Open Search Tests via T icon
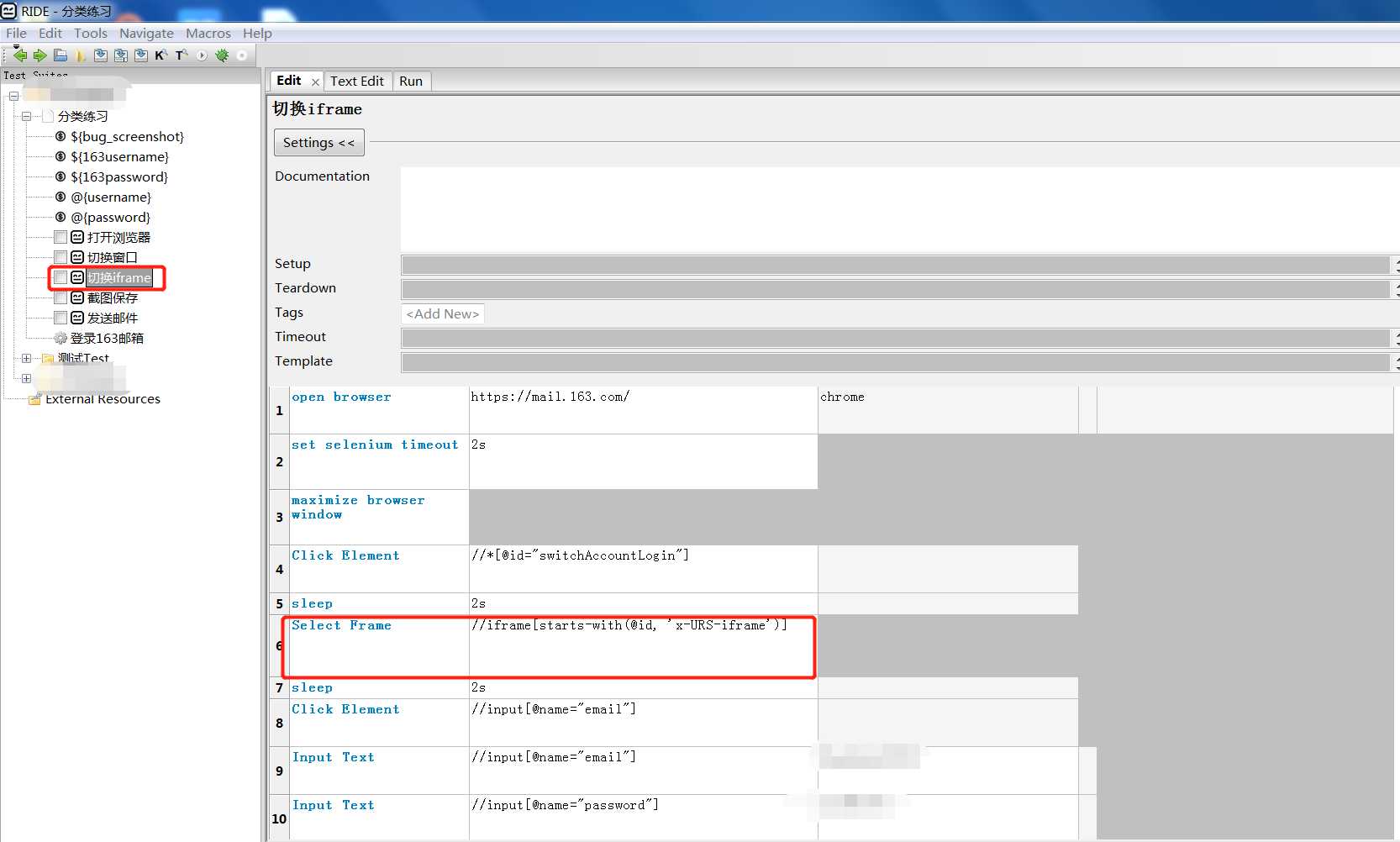 pos(182,55)
